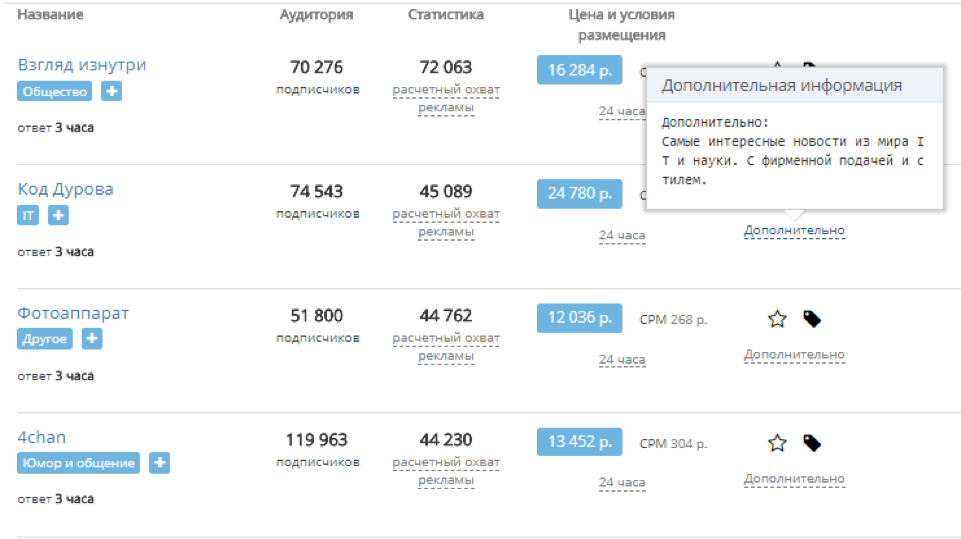Select the 24 780 р. price button
Viewport: 961px width, 539px height.
pyautogui.click(x=579, y=193)
